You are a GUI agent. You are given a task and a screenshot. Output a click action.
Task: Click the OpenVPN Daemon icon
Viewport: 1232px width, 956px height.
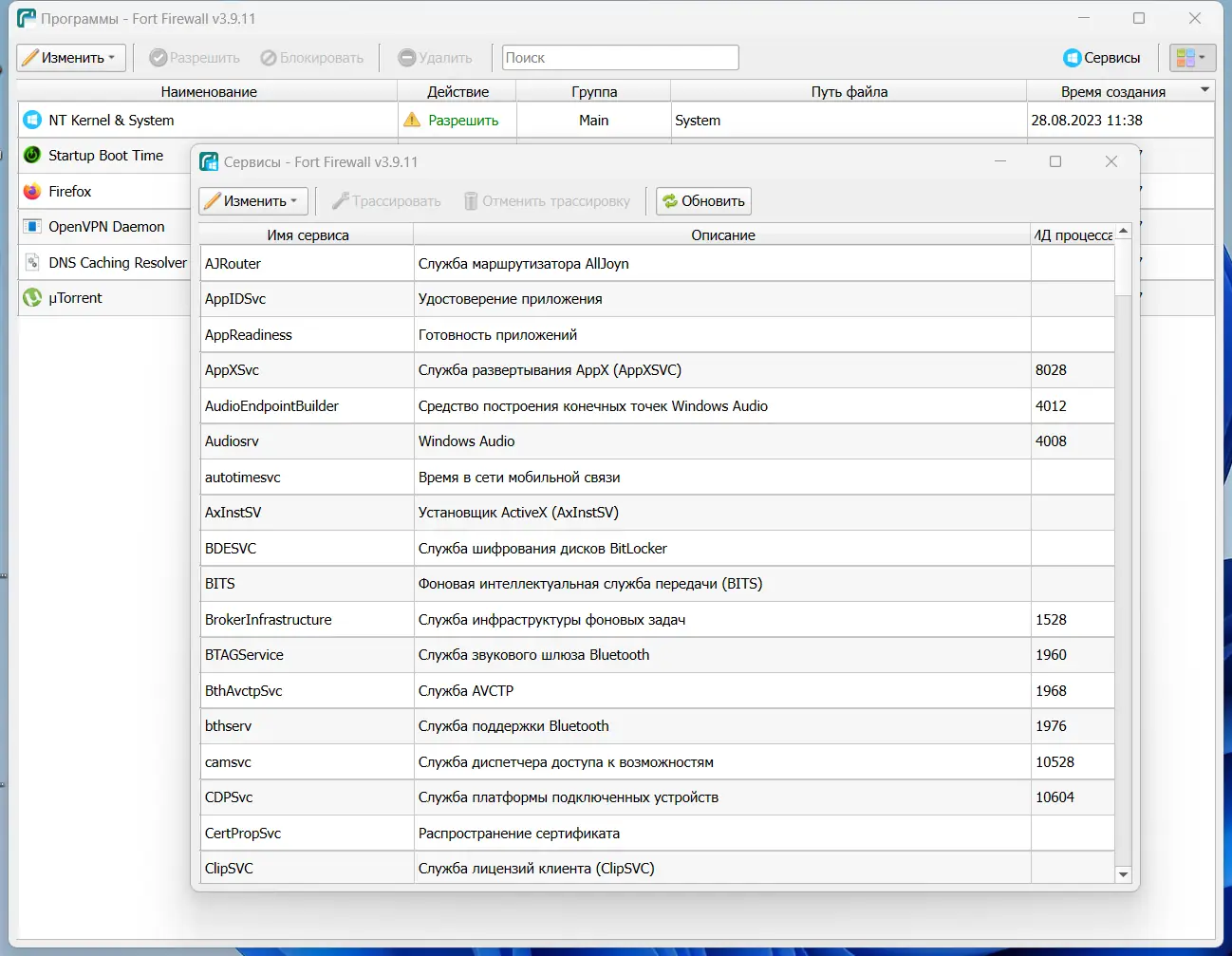[32, 226]
